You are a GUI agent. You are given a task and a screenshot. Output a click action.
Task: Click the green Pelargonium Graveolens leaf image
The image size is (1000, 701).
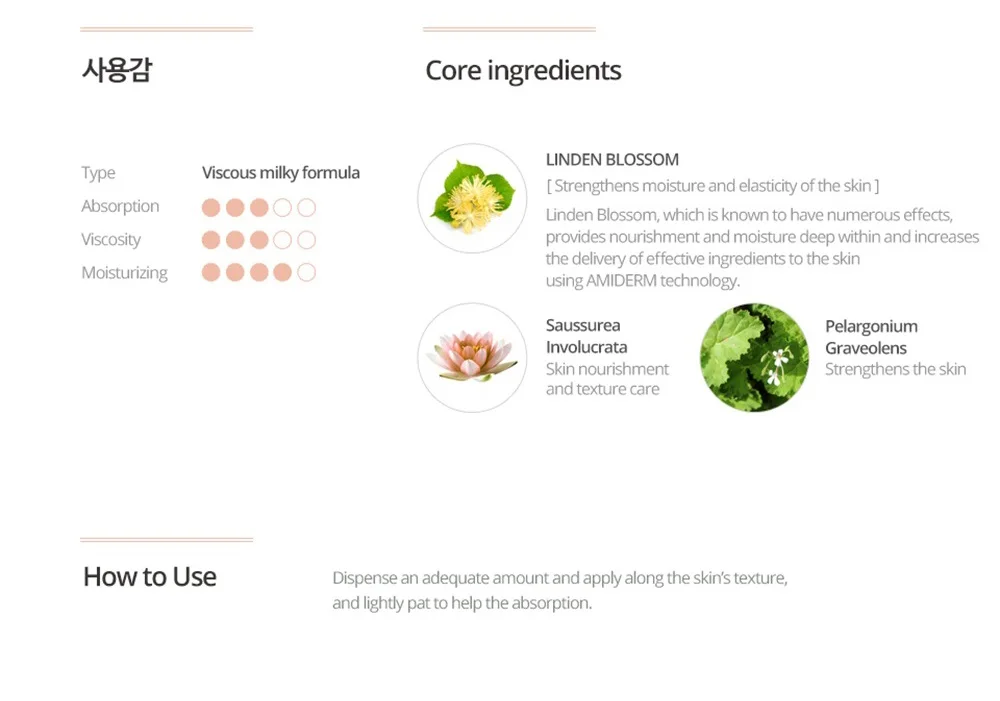754,357
